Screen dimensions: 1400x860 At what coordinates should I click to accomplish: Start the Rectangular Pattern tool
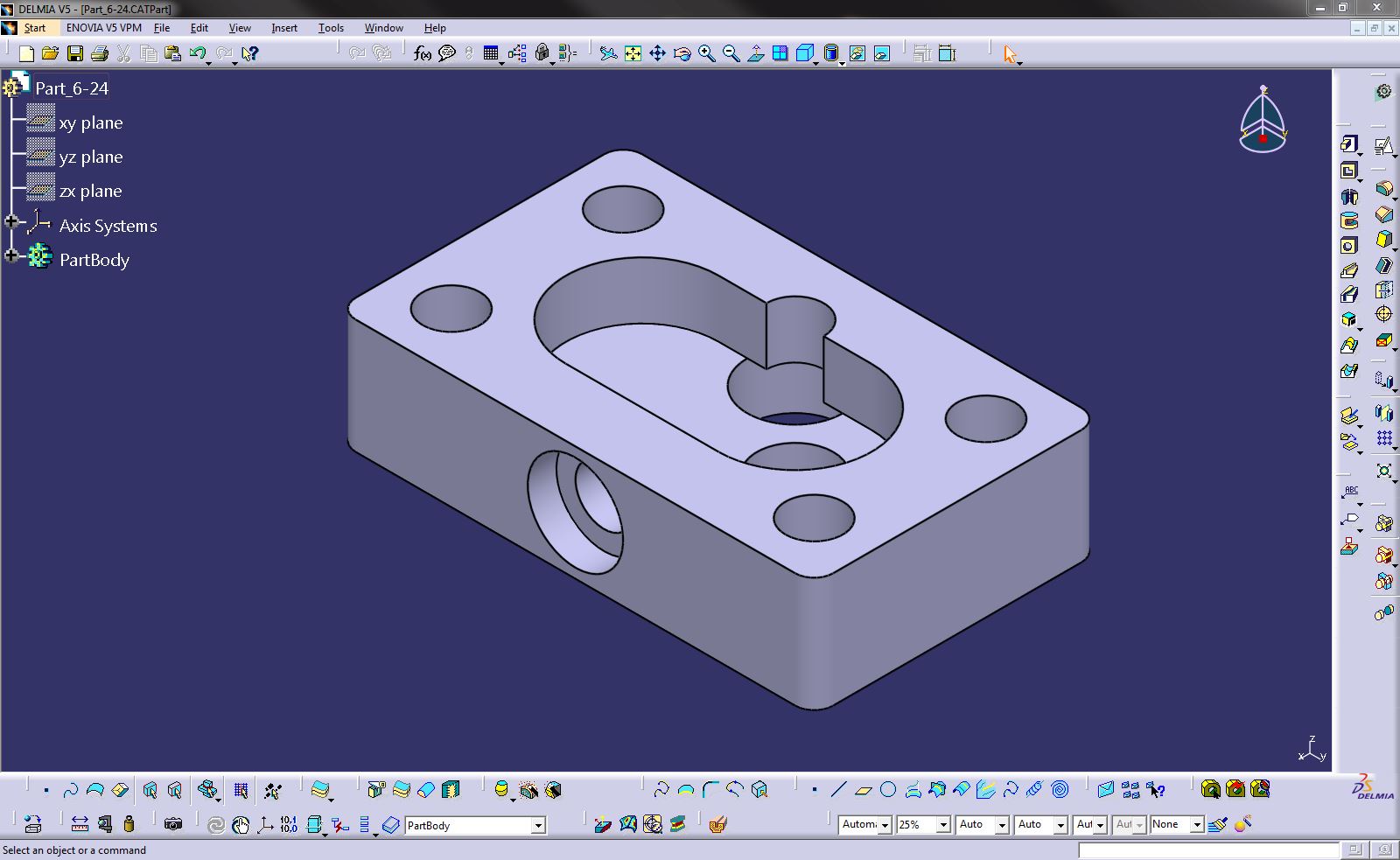1383,437
